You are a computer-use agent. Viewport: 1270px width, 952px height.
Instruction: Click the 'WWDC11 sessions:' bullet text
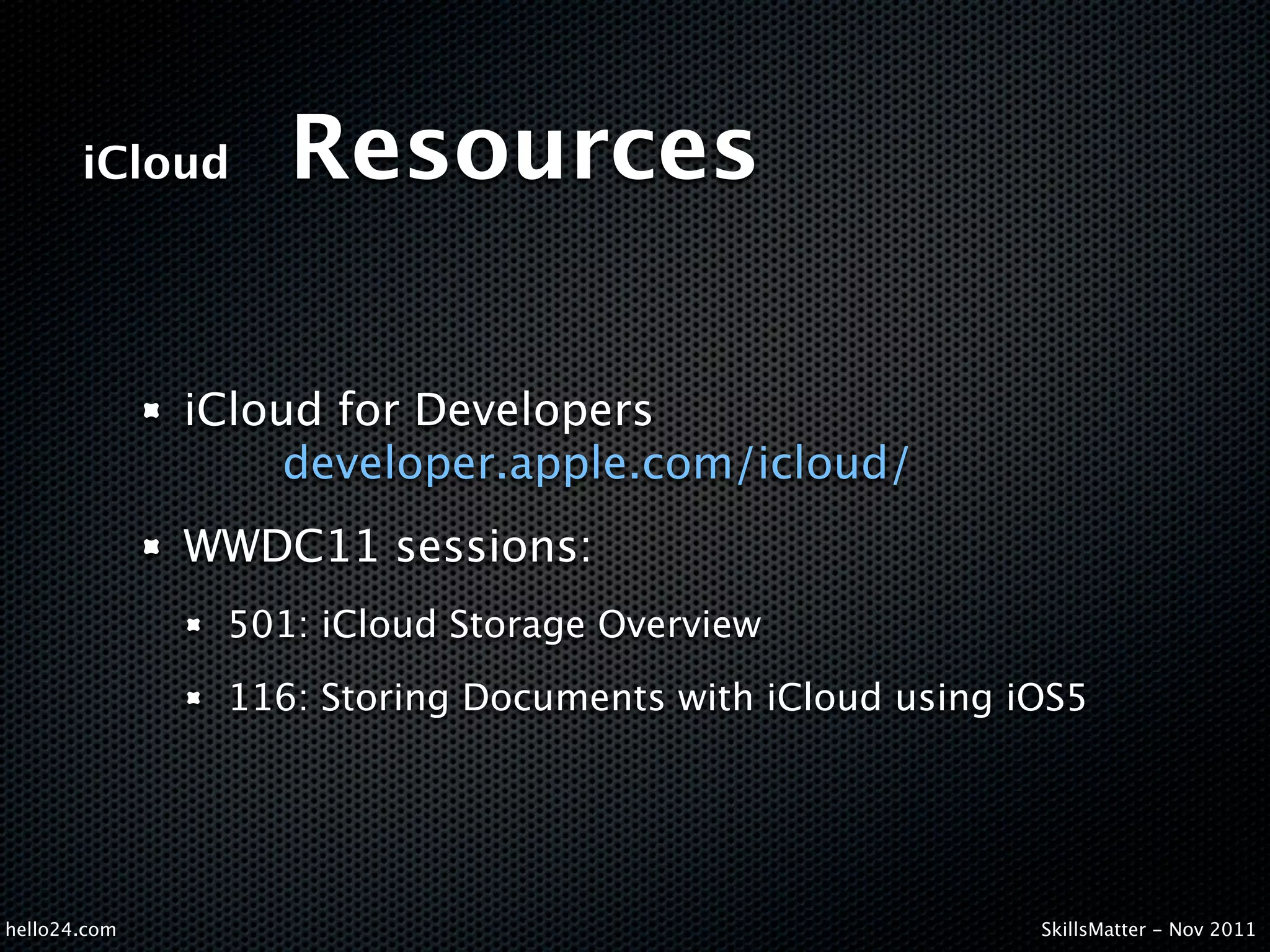click(388, 547)
